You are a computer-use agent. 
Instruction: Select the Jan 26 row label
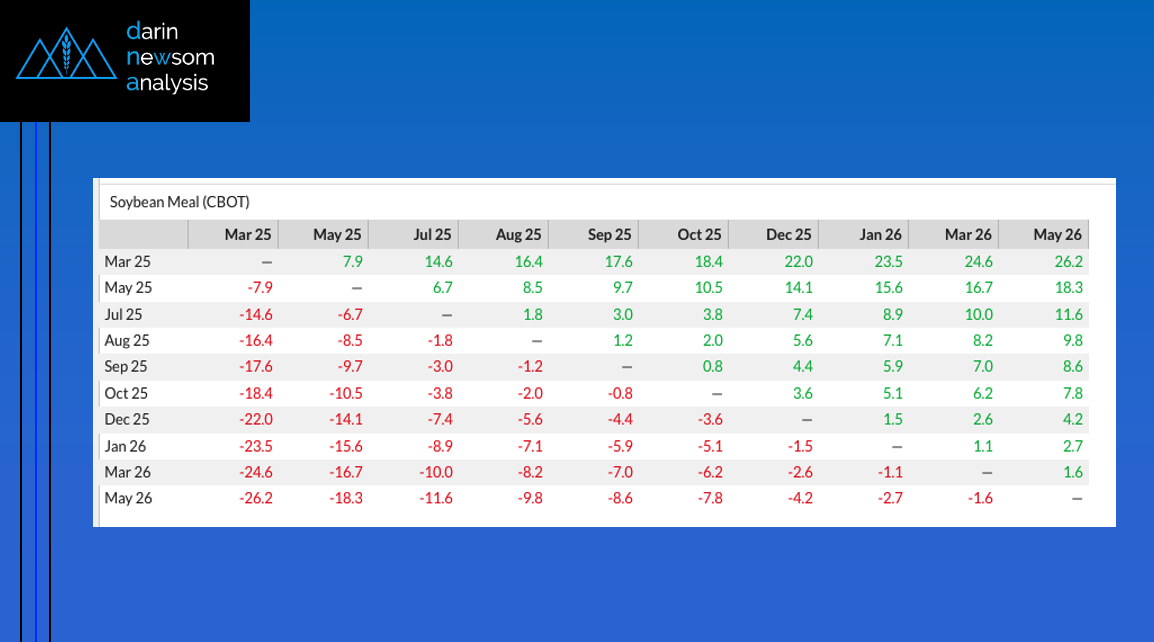[x=125, y=446]
